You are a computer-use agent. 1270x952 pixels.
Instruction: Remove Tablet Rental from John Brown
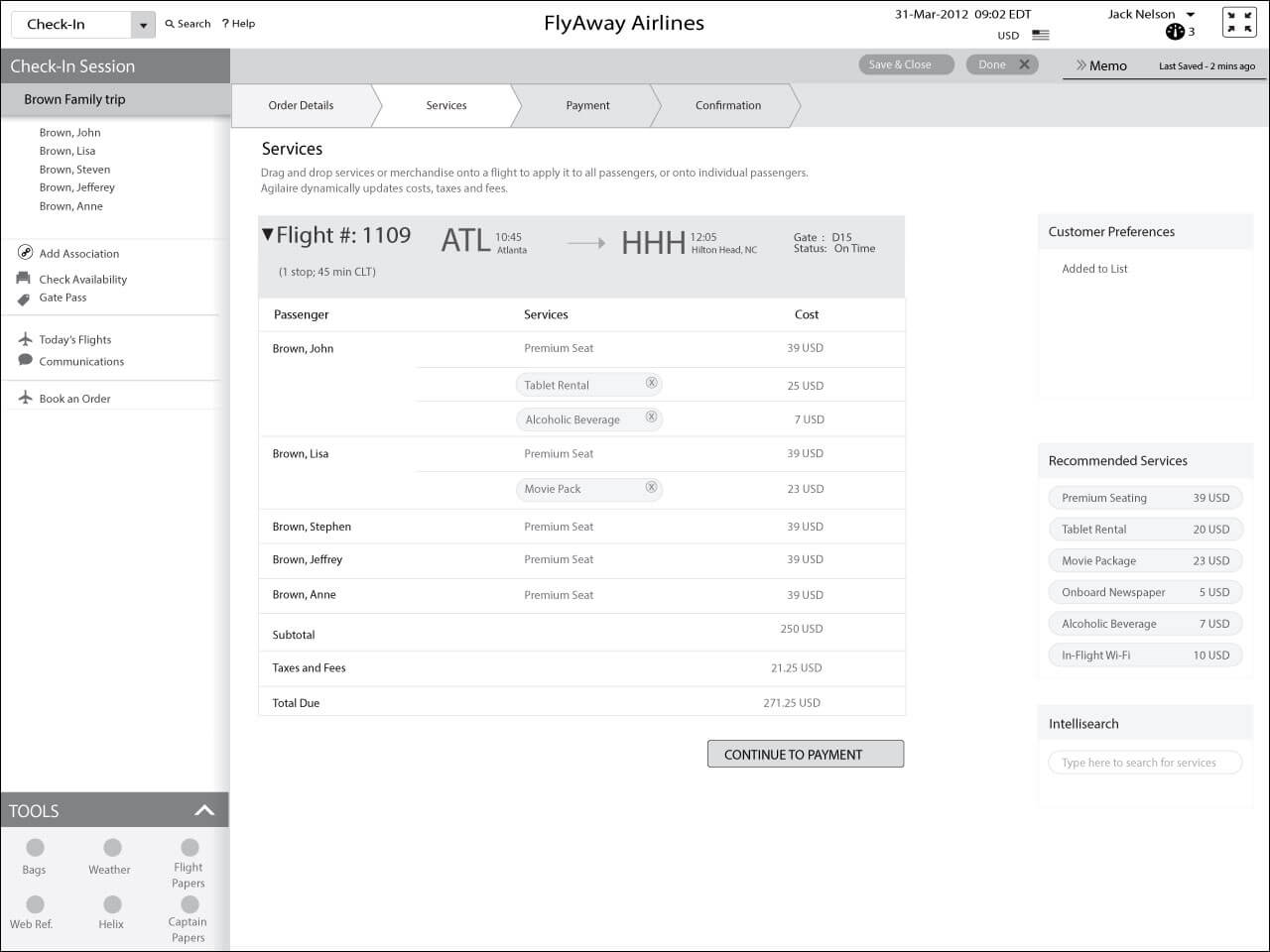tap(652, 383)
